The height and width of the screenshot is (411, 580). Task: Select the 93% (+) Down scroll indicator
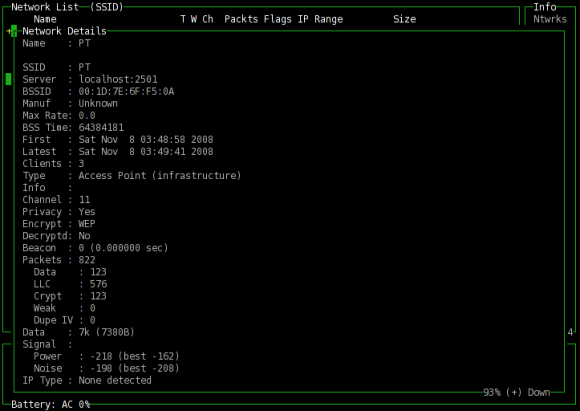click(517, 392)
